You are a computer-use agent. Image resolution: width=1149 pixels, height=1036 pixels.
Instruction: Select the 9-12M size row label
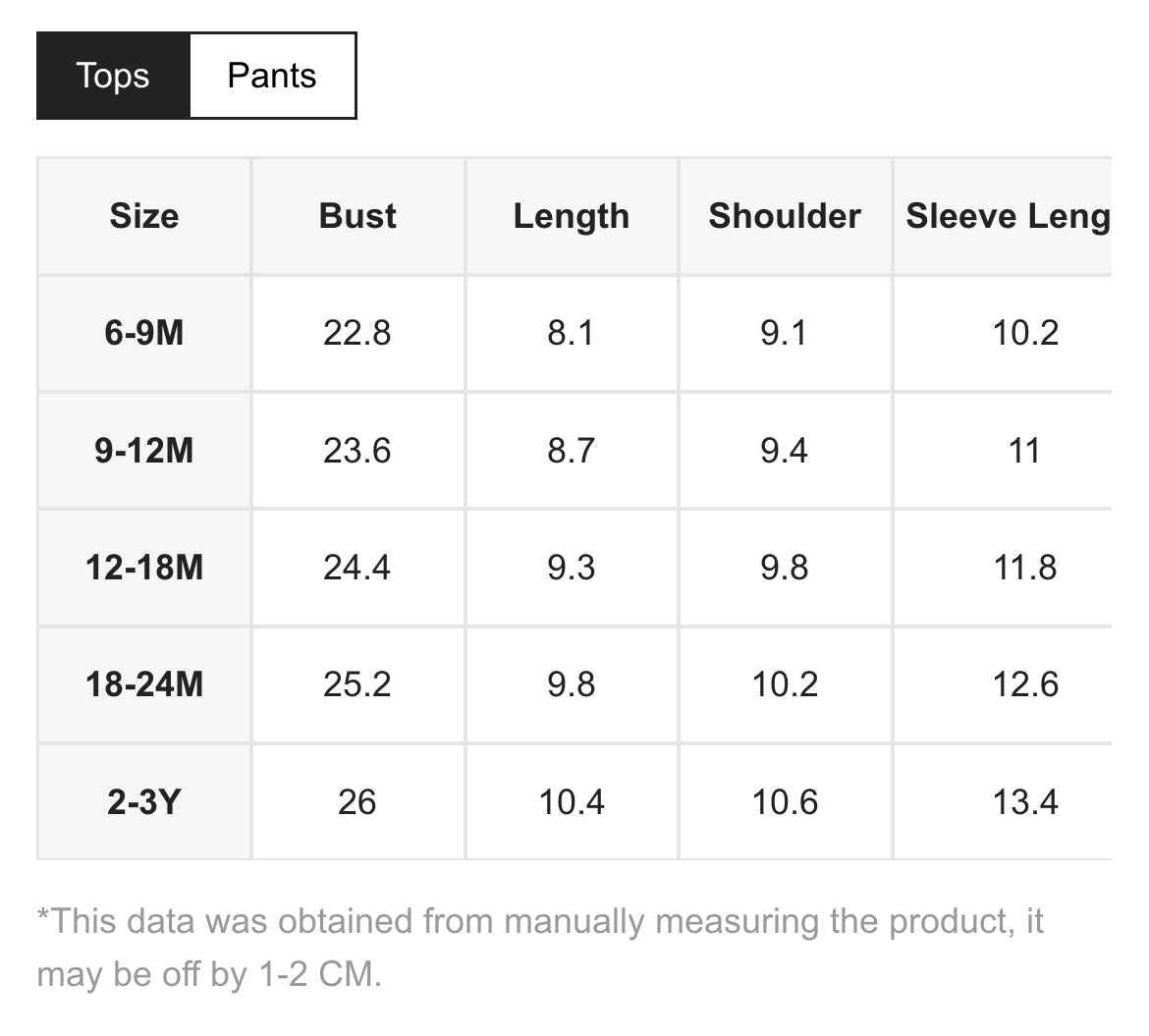pyautogui.click(x=144, y=451)
